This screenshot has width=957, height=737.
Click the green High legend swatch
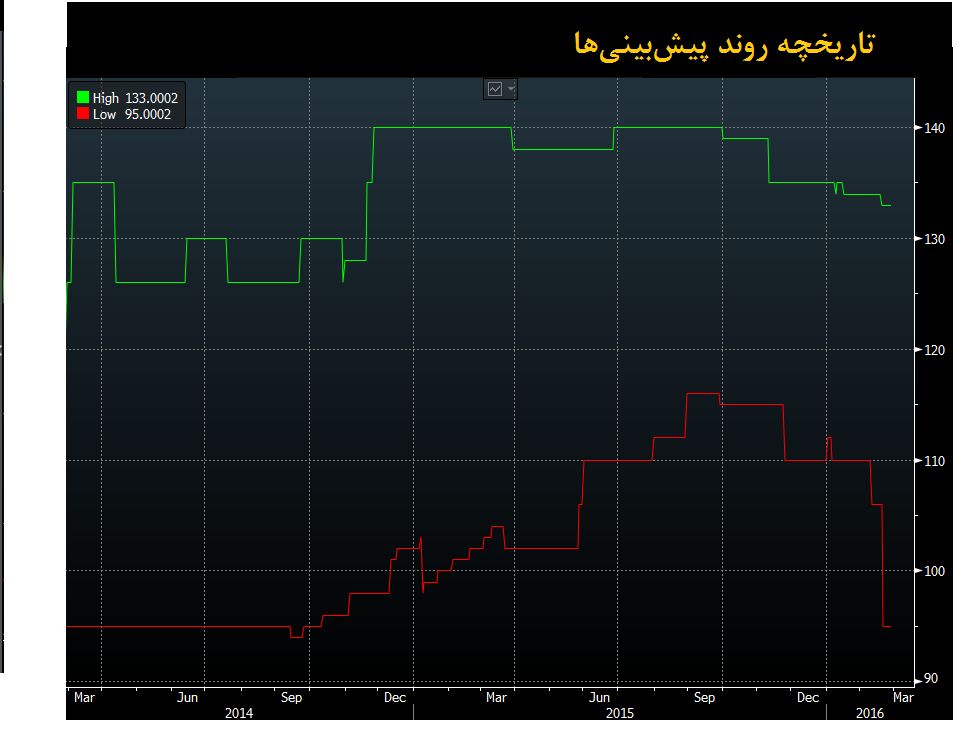tap(83, 98)
